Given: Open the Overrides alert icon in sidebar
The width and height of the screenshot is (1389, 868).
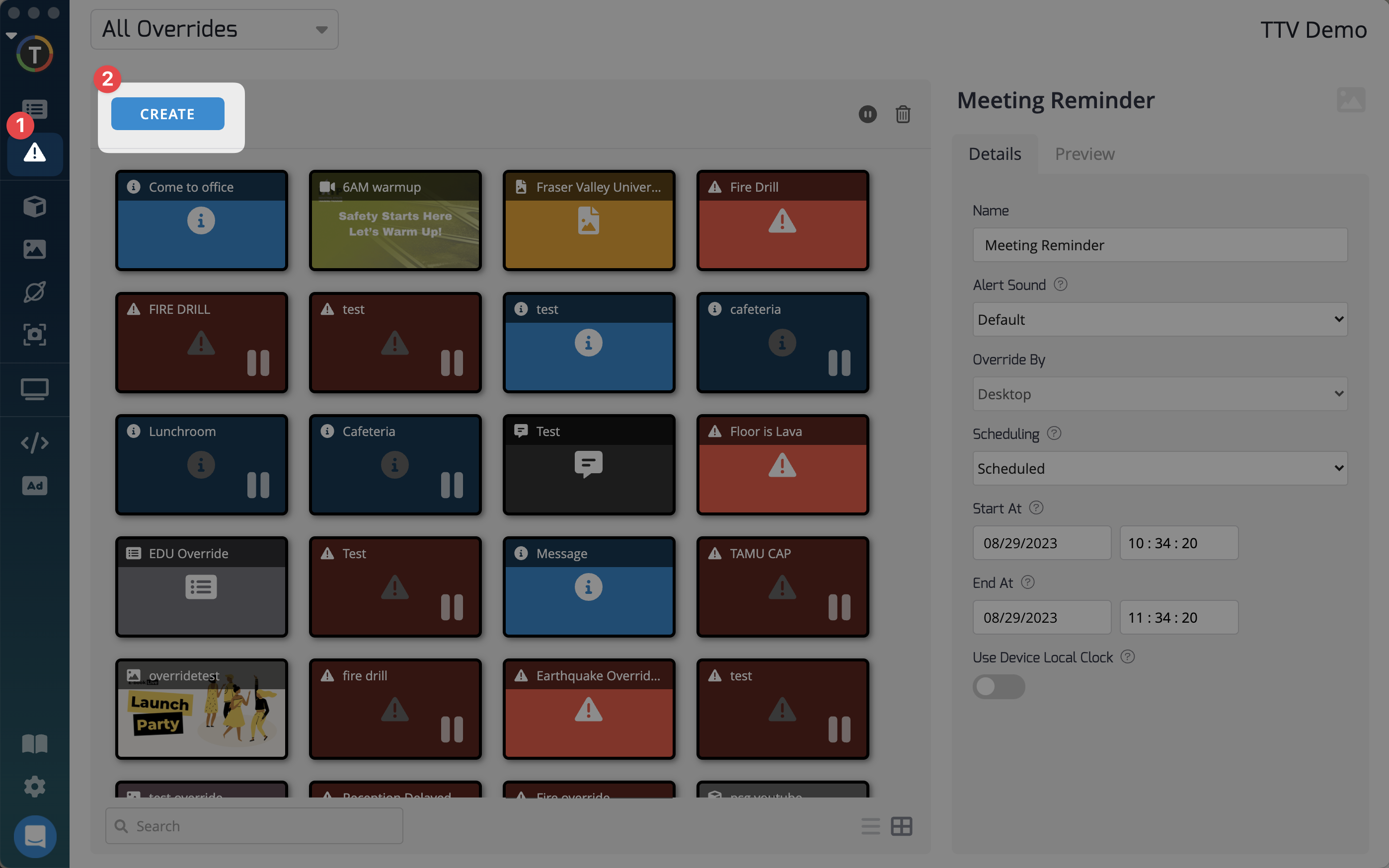Looking at the screenshot, I should [x=34, y=153].
